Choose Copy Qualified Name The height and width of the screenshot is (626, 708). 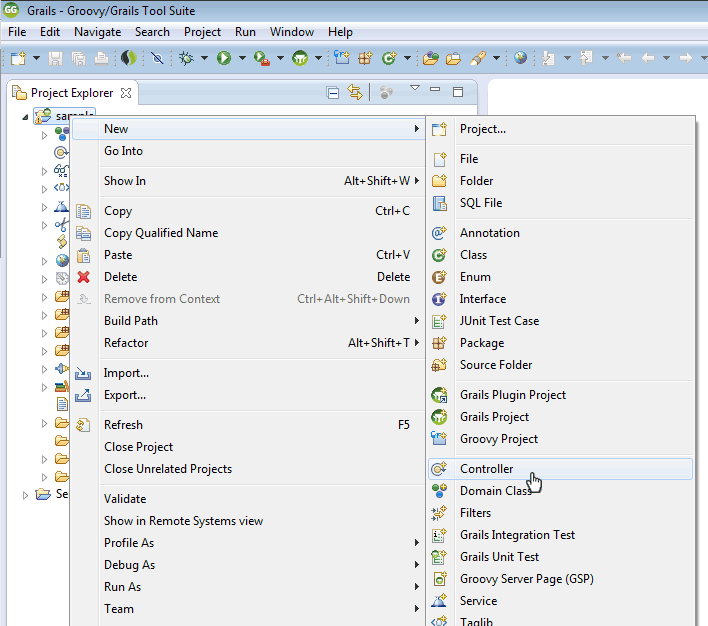pyautogui.click(x=248, y=233)
